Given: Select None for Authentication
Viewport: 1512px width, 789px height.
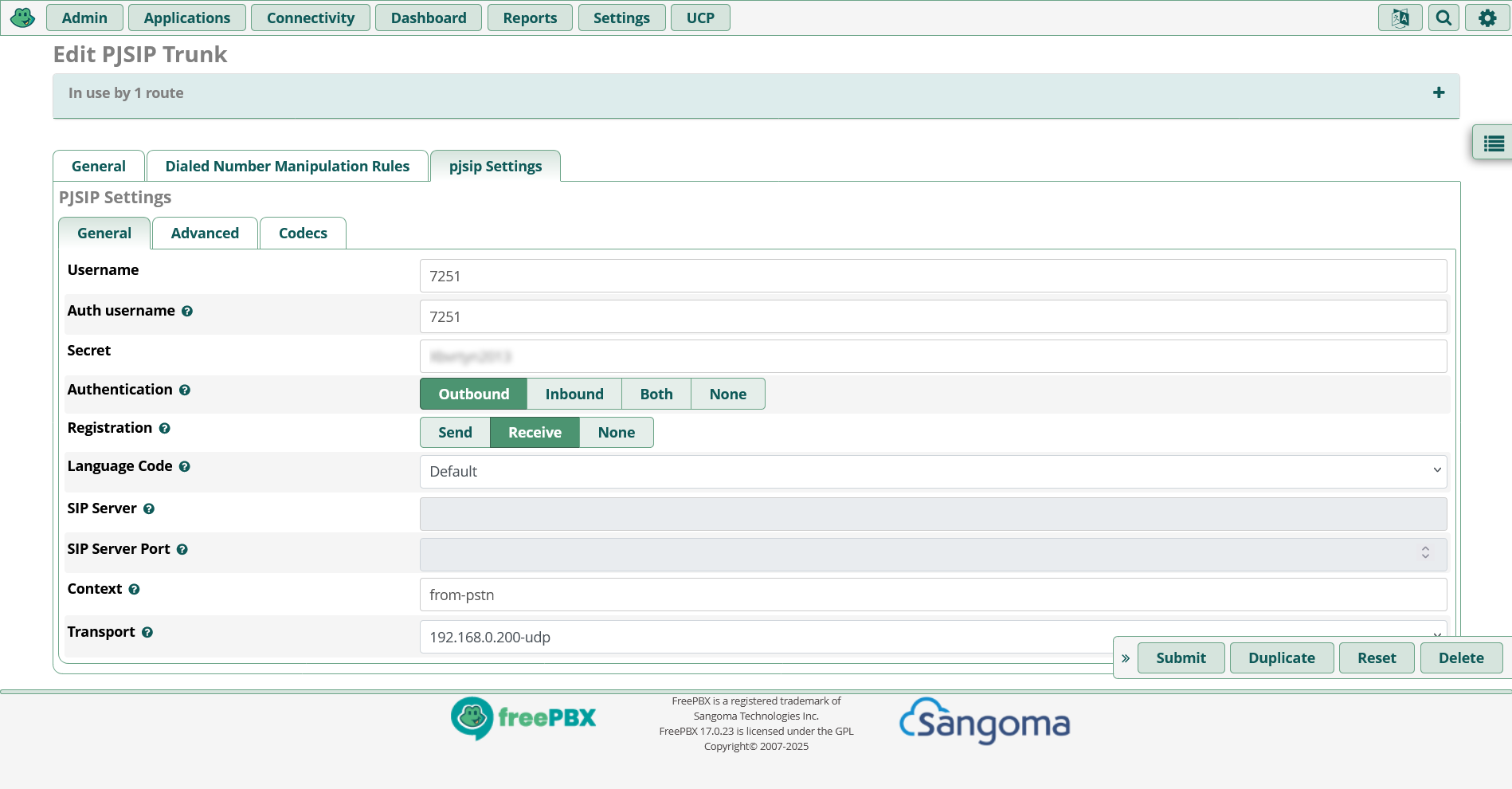Looking at the screenshot, I should [x=727, y=394].
